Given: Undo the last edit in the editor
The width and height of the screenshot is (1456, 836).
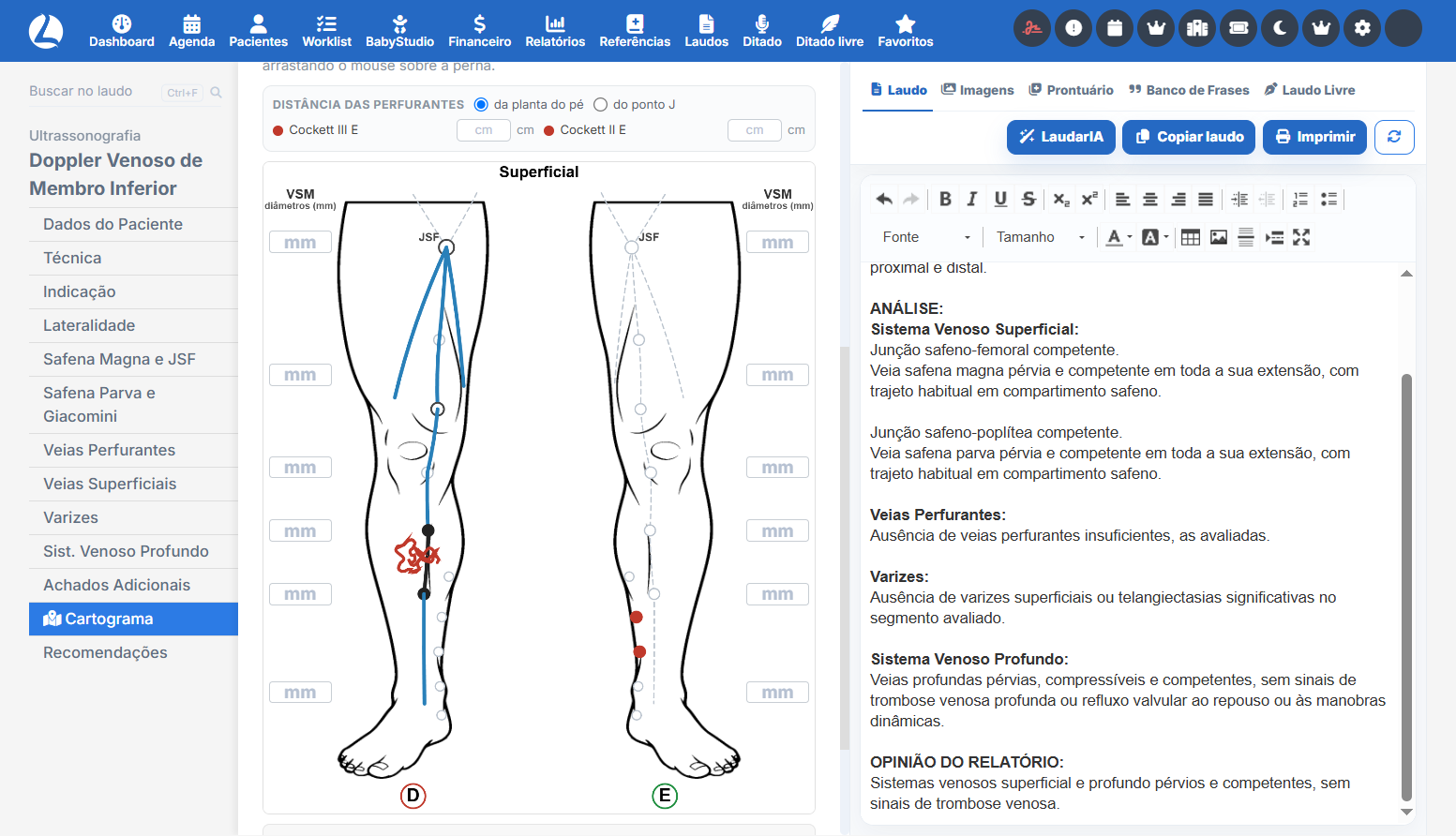Looking at the screenshot, I should 883,199.
